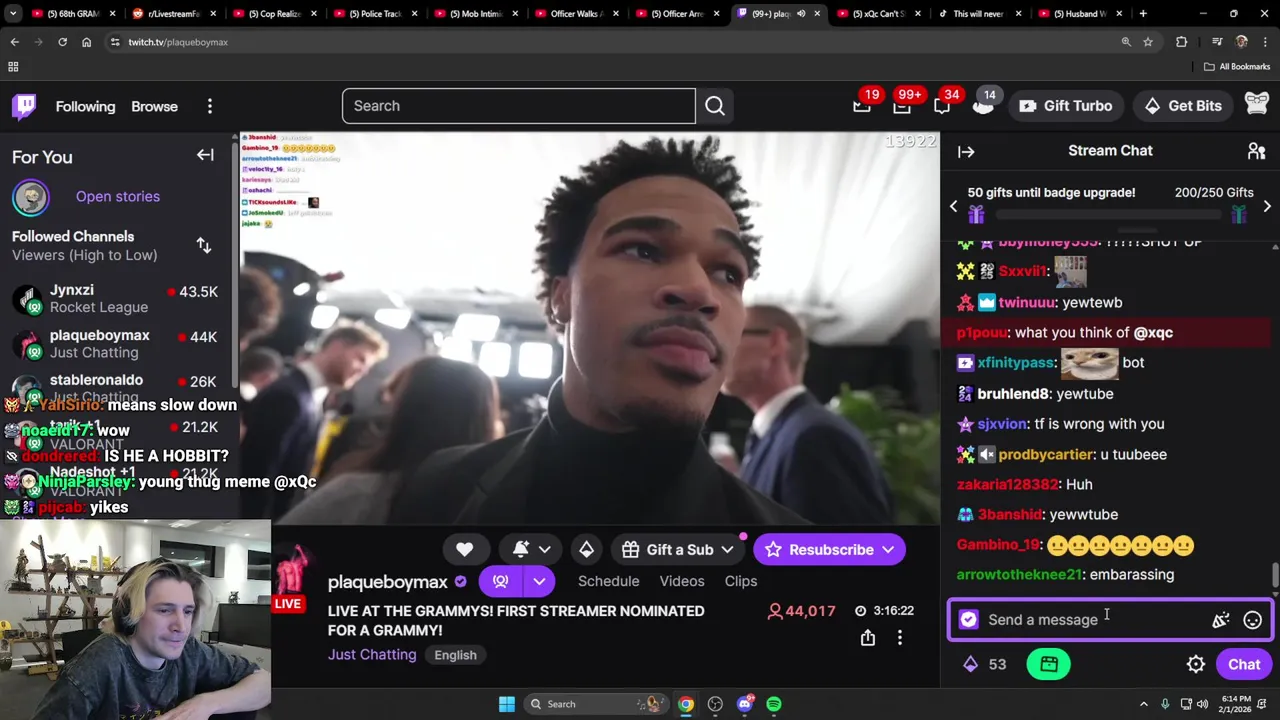Submit search with the magnifier button
Viewport: 1280px width, 720px height.
pos(715,106)
